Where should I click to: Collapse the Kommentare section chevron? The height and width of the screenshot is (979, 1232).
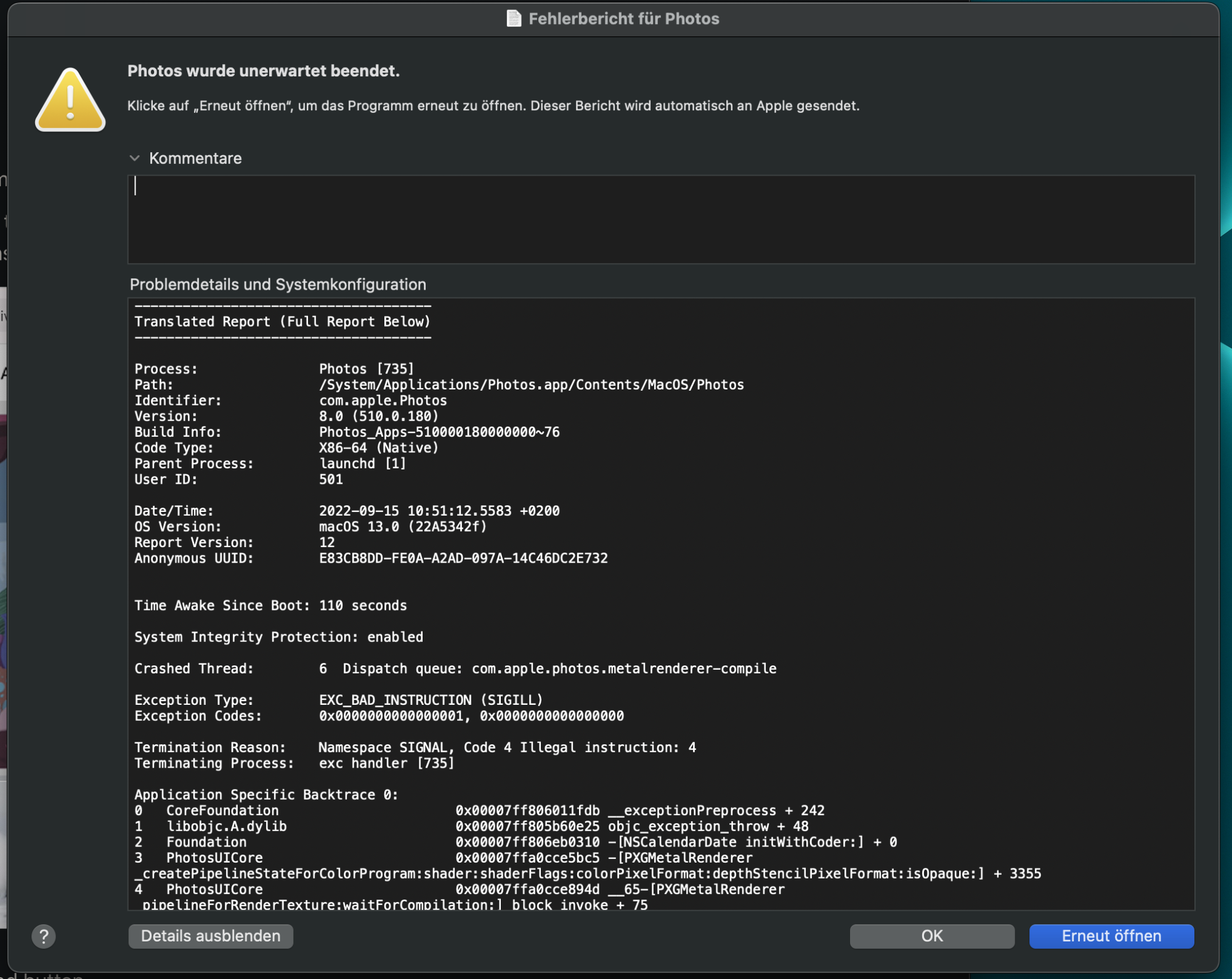click(x=135, y=158)
